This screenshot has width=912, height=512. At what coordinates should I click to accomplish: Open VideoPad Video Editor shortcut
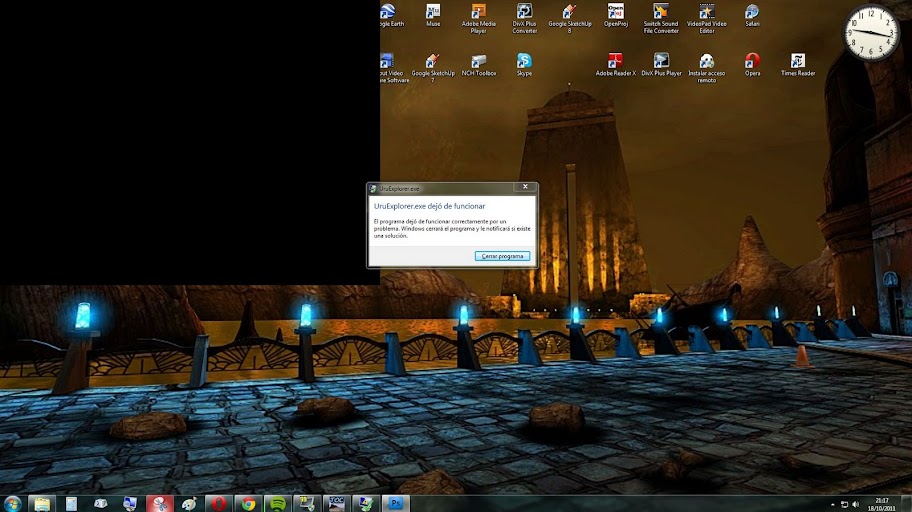click(x=707, y=19)
